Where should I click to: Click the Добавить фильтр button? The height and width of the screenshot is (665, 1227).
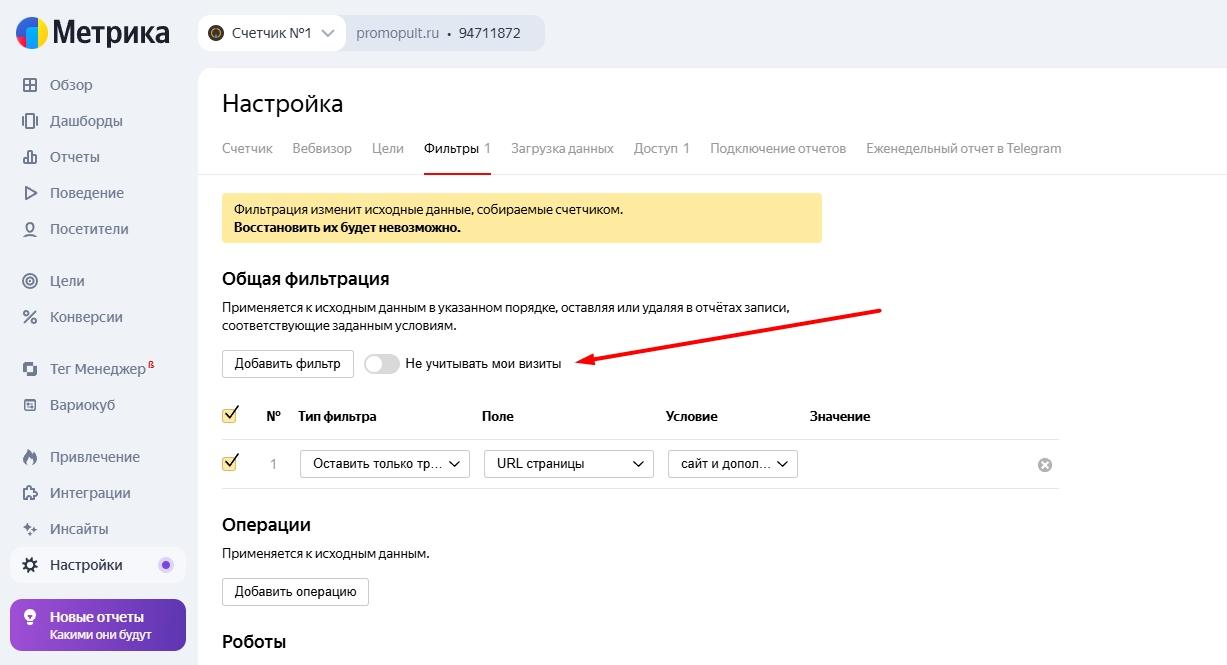point(287,364)
